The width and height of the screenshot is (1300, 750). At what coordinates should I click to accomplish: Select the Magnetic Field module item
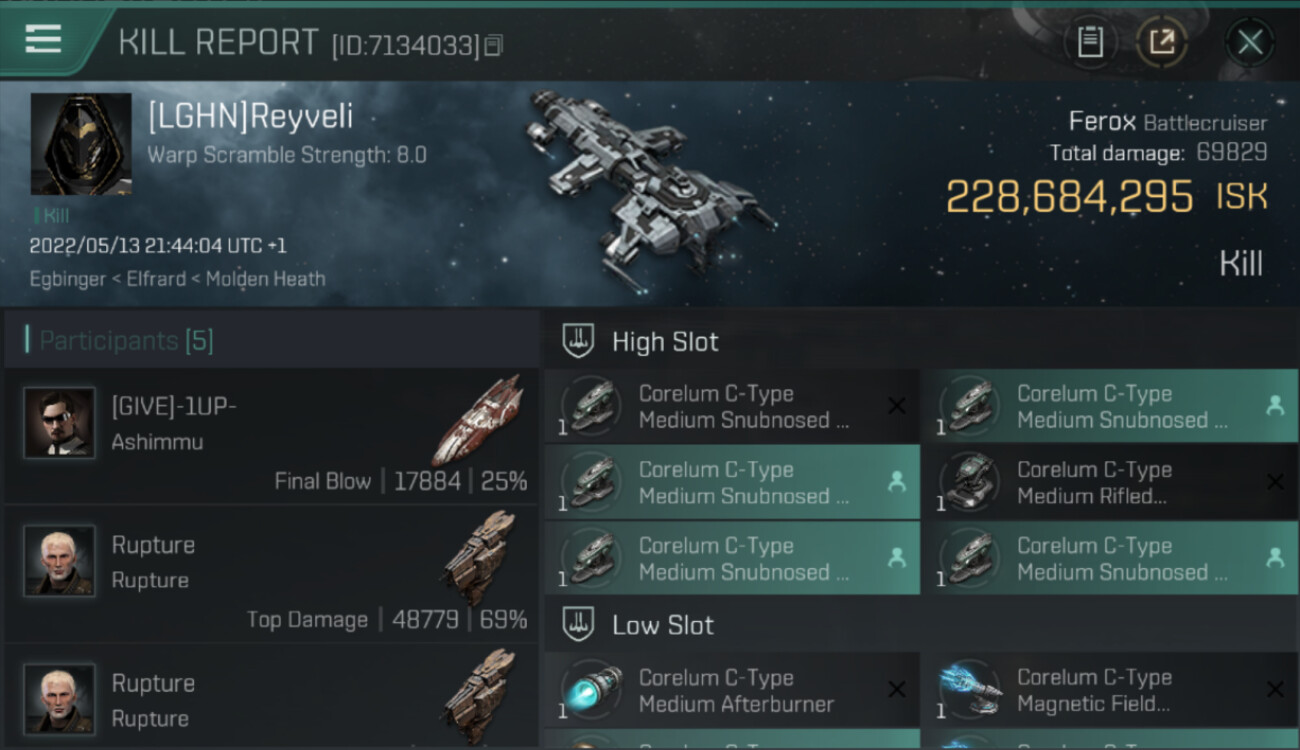[x=1110, y=690]
